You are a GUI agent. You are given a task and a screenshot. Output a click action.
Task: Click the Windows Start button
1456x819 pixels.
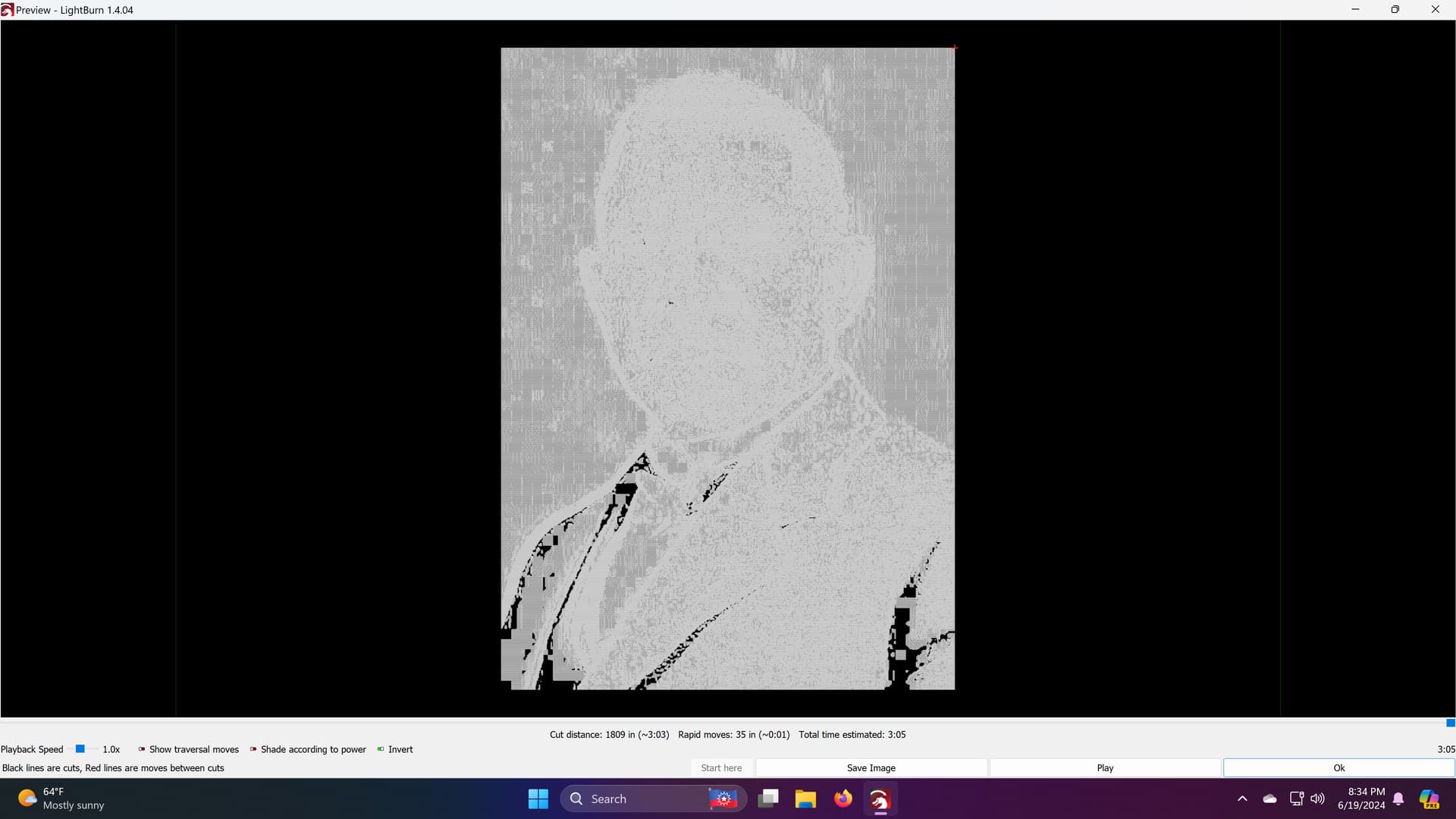pyautogui.click(x=538, y=798)
